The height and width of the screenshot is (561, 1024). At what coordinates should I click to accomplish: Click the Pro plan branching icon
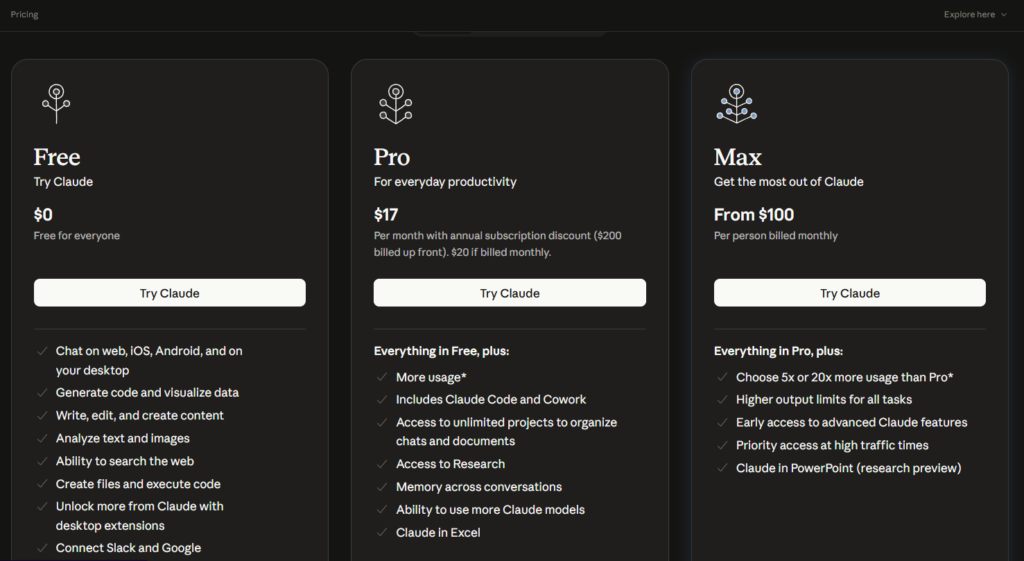point(395,103)
